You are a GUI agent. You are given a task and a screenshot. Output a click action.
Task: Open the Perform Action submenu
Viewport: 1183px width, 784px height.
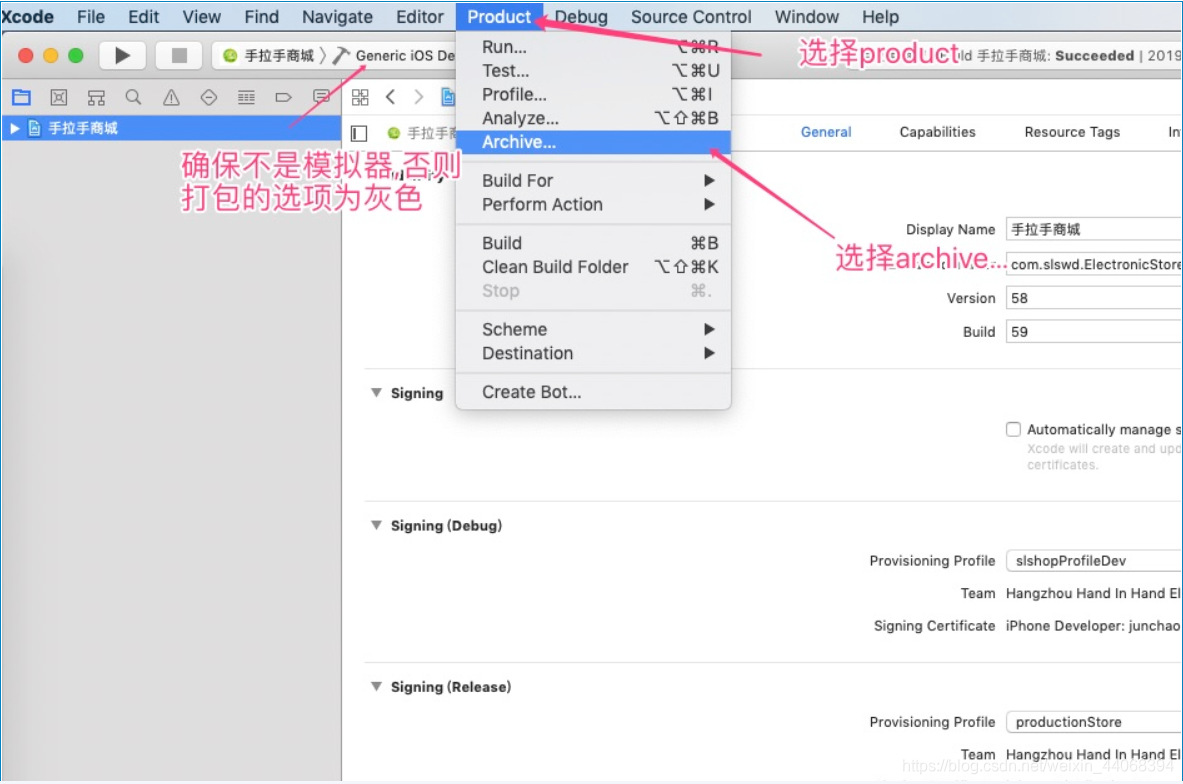pos(593,204)
